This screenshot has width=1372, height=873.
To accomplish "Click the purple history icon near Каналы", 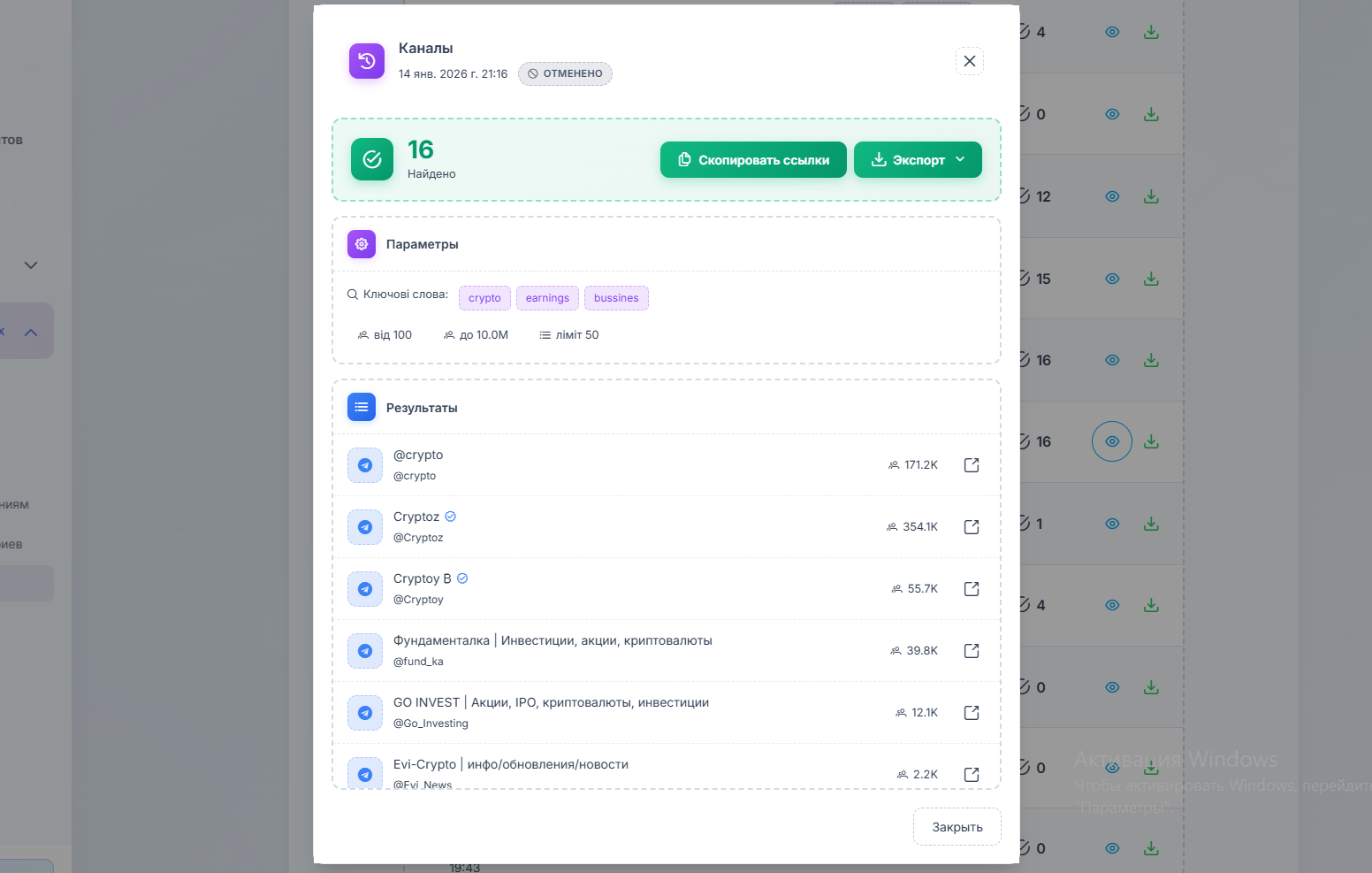I will pyautogui.click(x=367, y=61).
